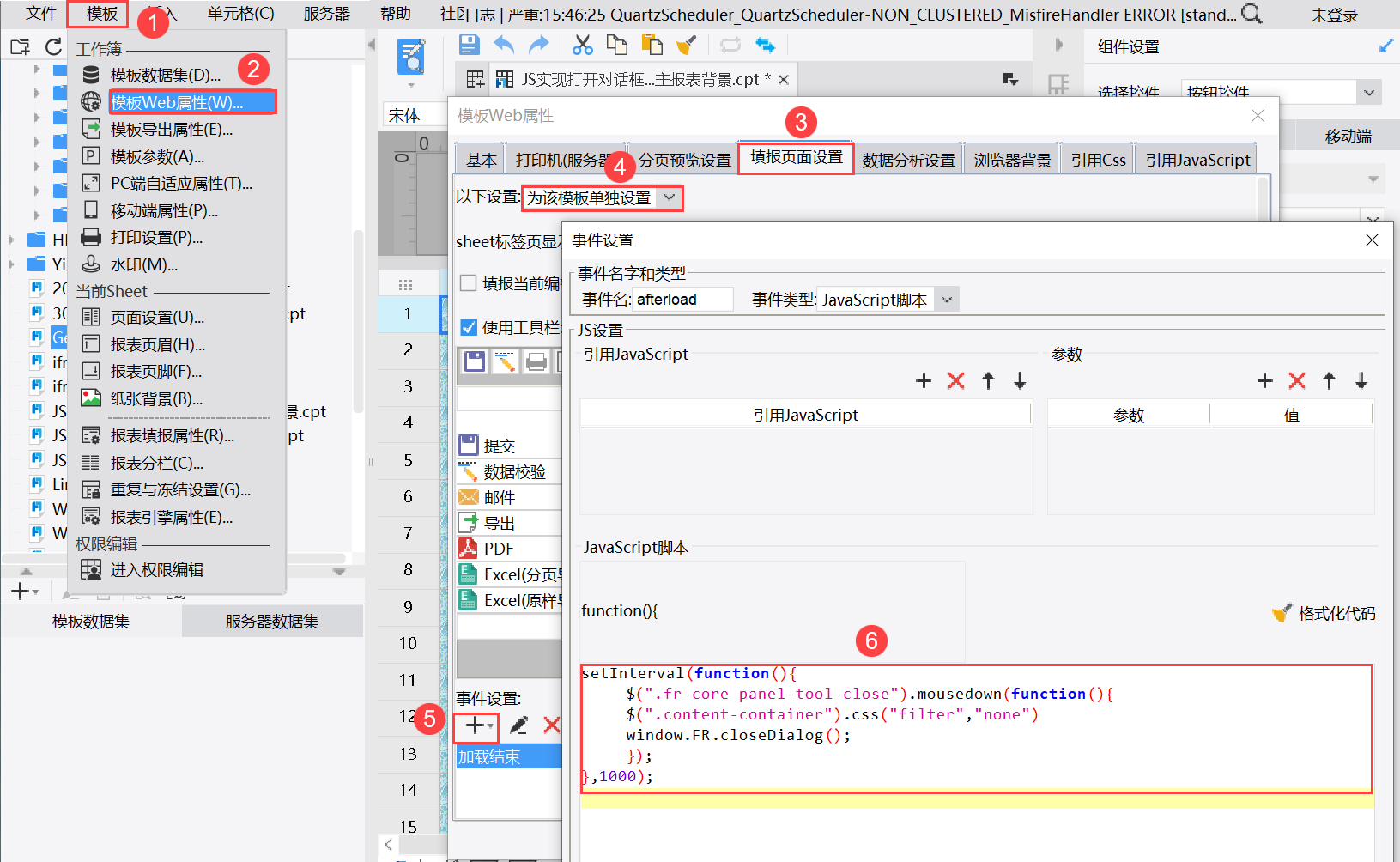1400x862 pixels.
Task: Move referenced JavaScript down
Action: click(x=1020, y=380)
